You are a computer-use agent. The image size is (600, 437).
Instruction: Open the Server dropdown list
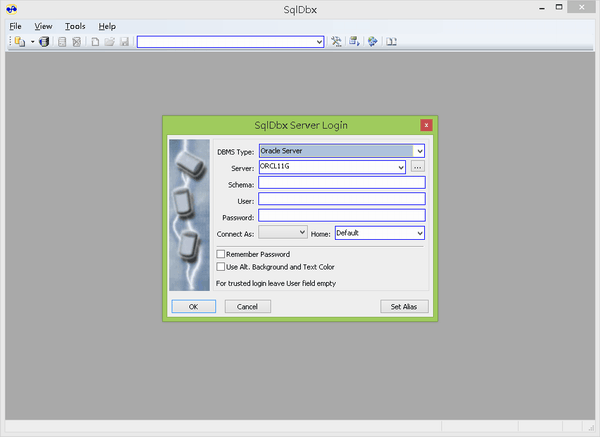pos(400,167)
